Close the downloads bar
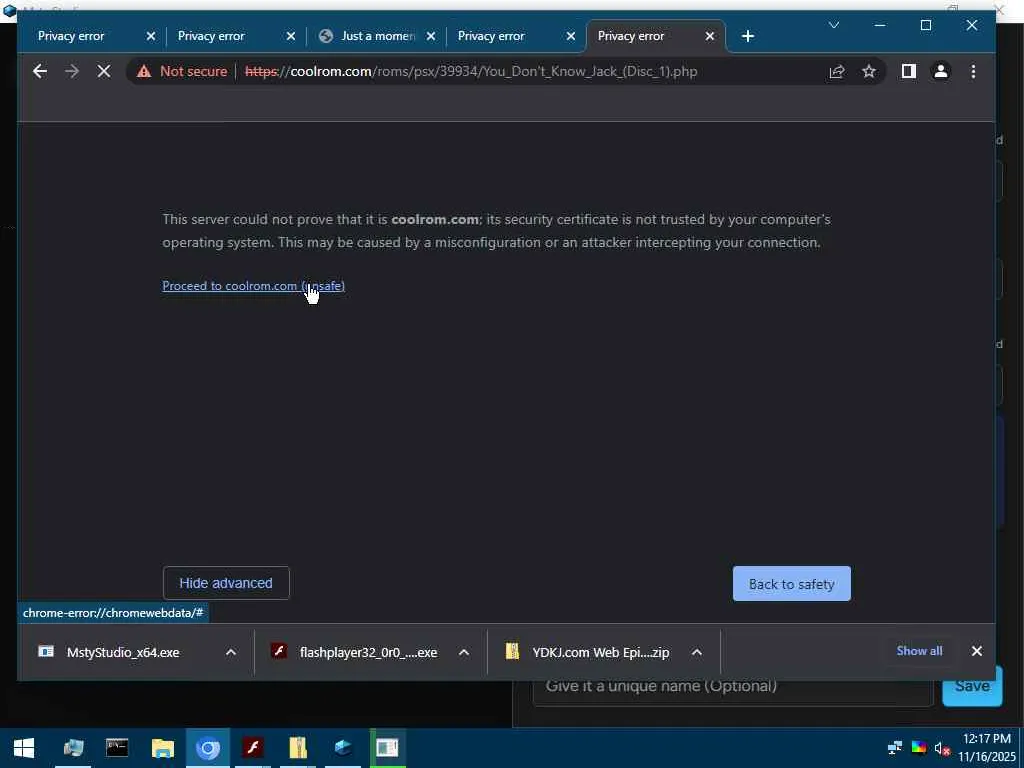Viewport: 1024px width, 768px height. coord(976,651)
